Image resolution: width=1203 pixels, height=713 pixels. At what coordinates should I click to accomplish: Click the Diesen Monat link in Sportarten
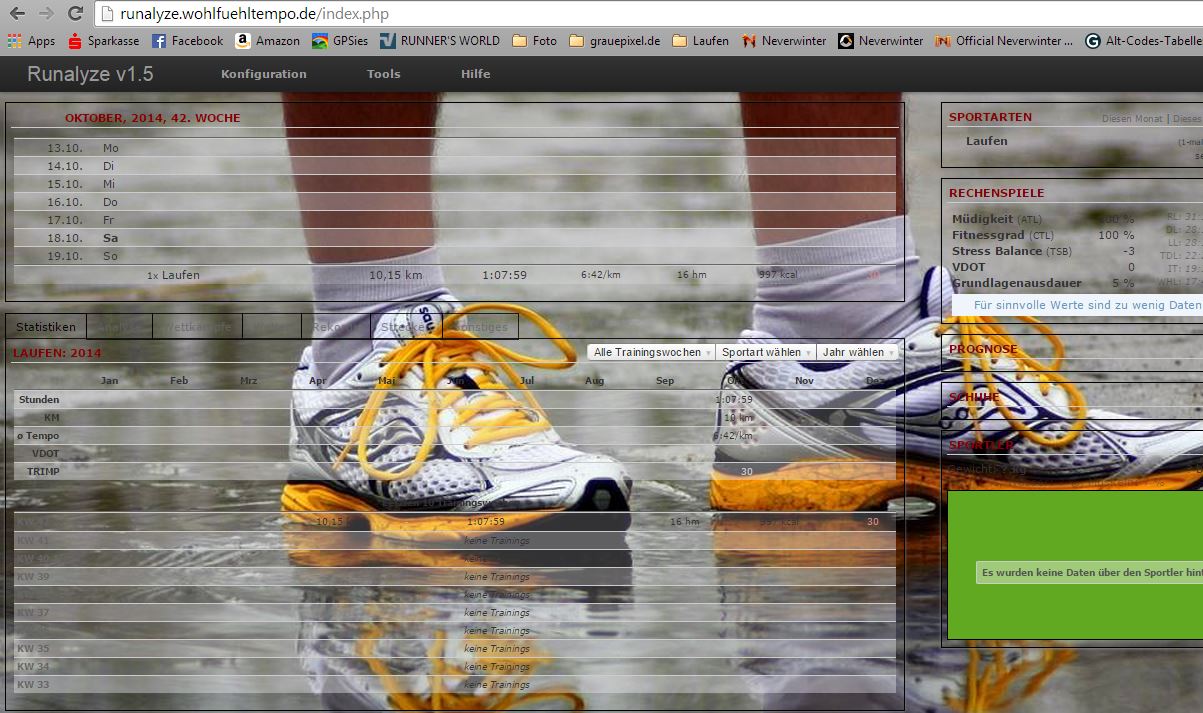pyautogui.click(x=1132, y=119)
